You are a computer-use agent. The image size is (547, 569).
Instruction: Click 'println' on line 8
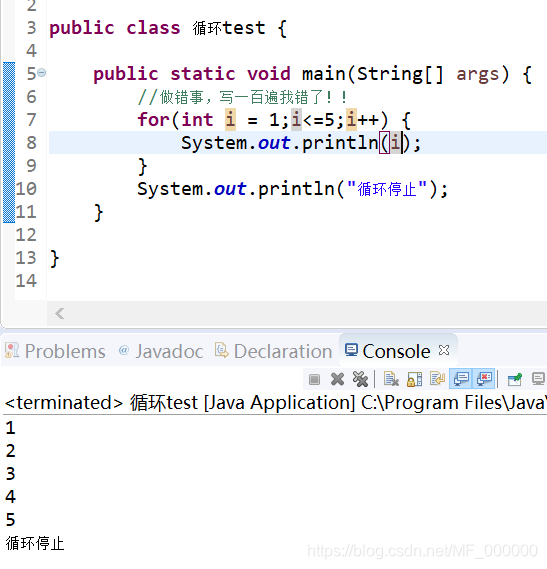pyautogui.click(x=340, y=143)
